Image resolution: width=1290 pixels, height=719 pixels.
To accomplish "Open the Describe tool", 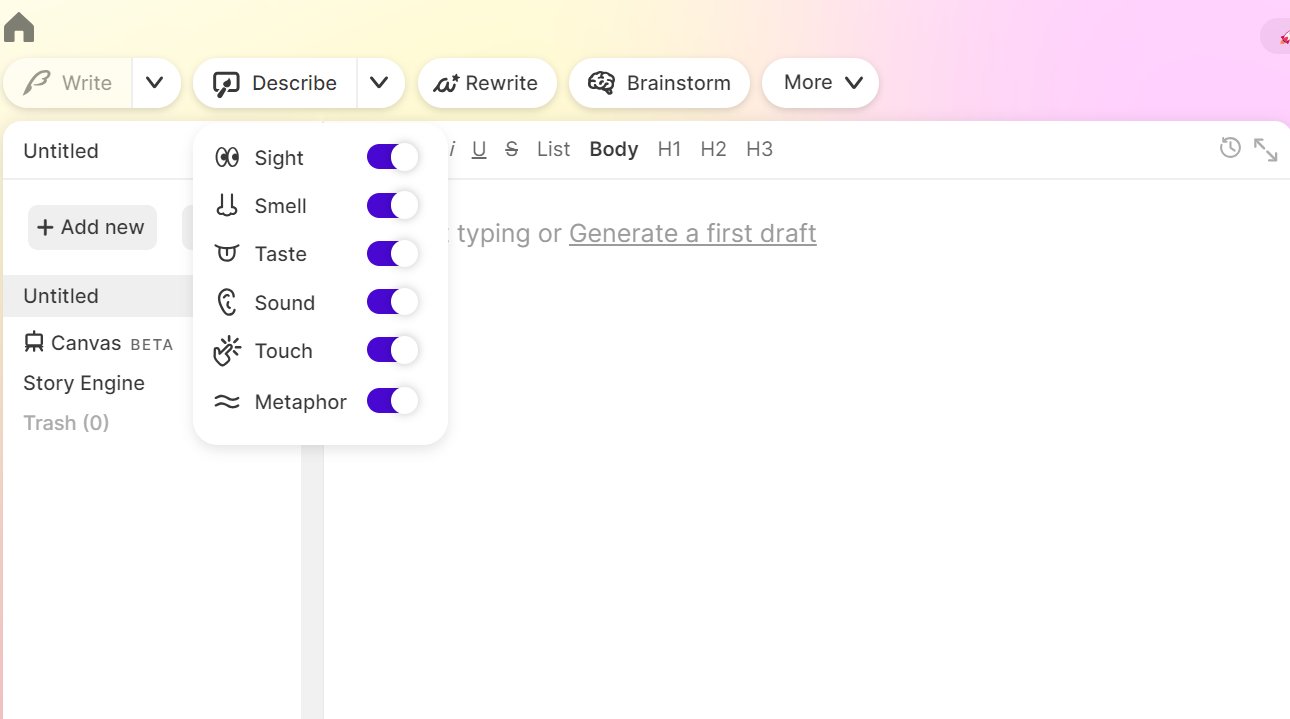I will [x=275, y=83].
